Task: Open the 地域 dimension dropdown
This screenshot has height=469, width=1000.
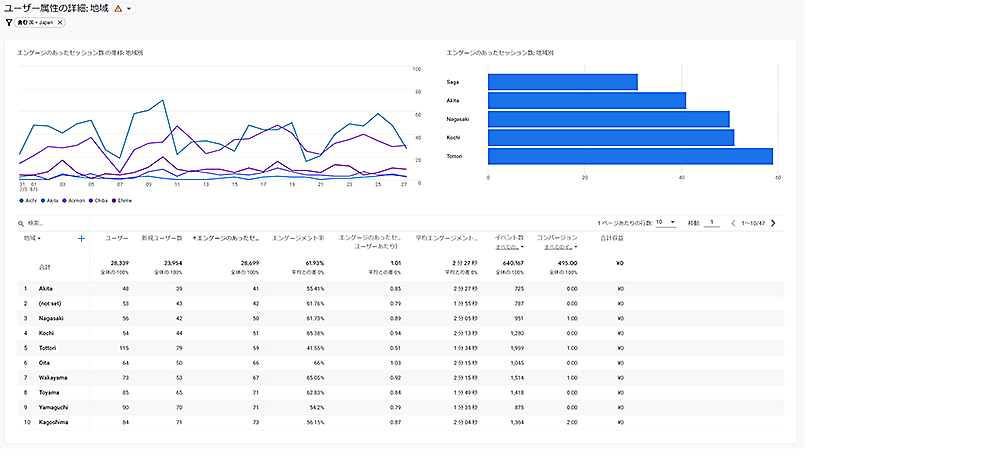Action: tap(33, 238)
